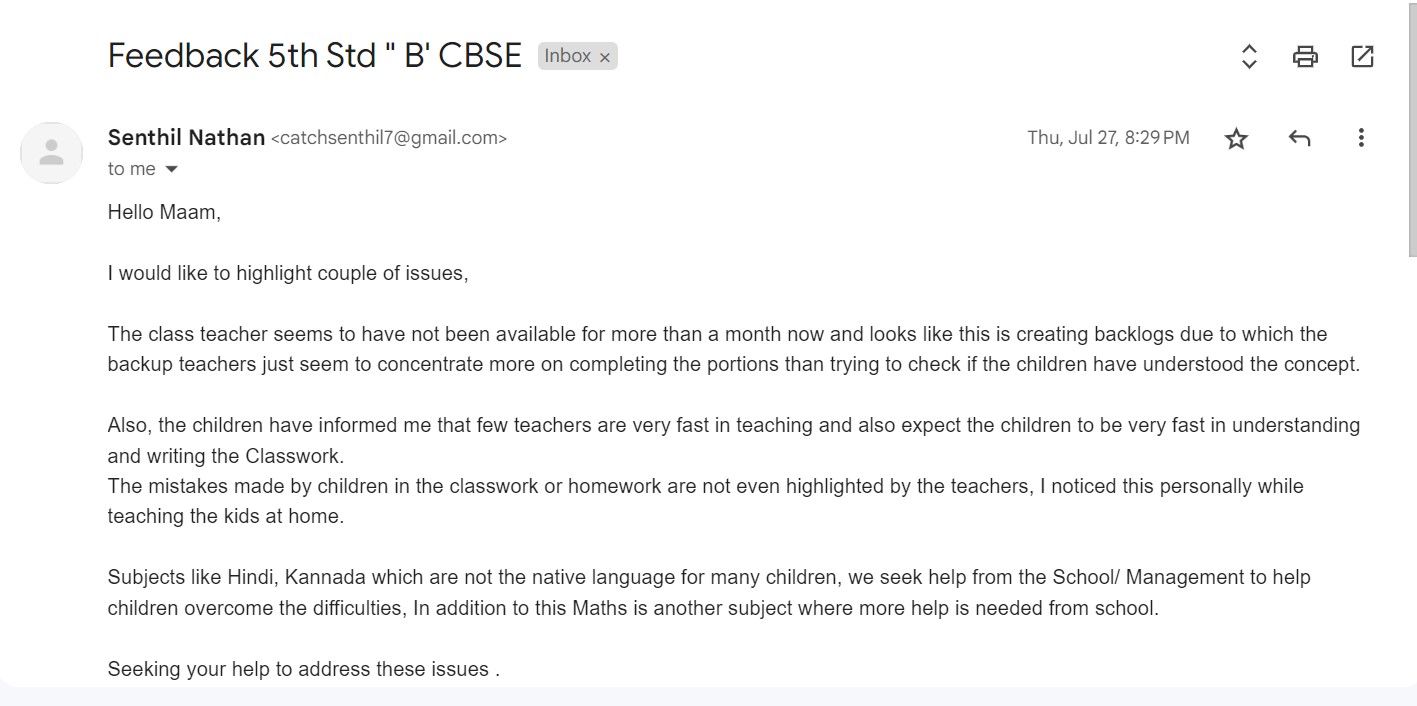This screenshot has width=1417, height=706.
Task: Click the sender name Senthil Nathan
Action: (x=186, y=138)
